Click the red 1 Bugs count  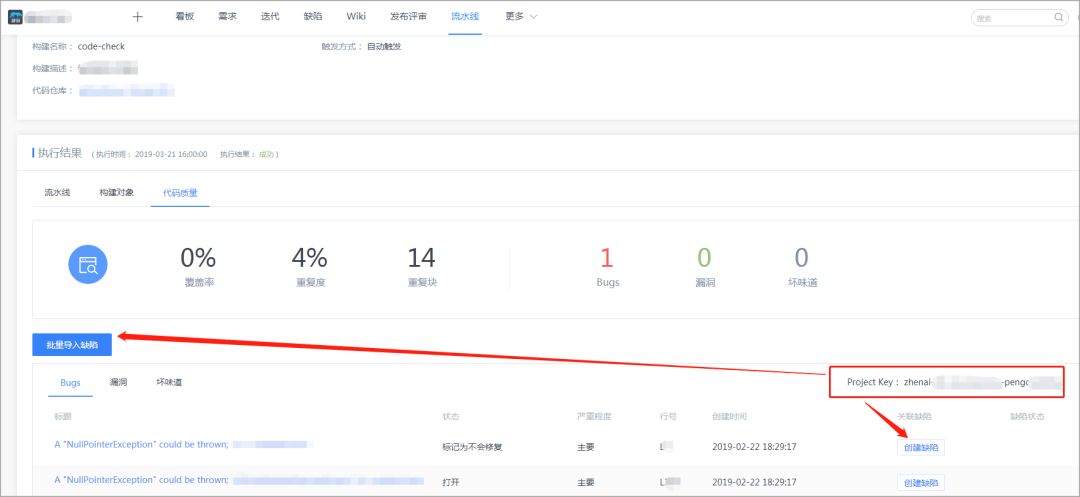pyautogui.click(x=607, y=257)
